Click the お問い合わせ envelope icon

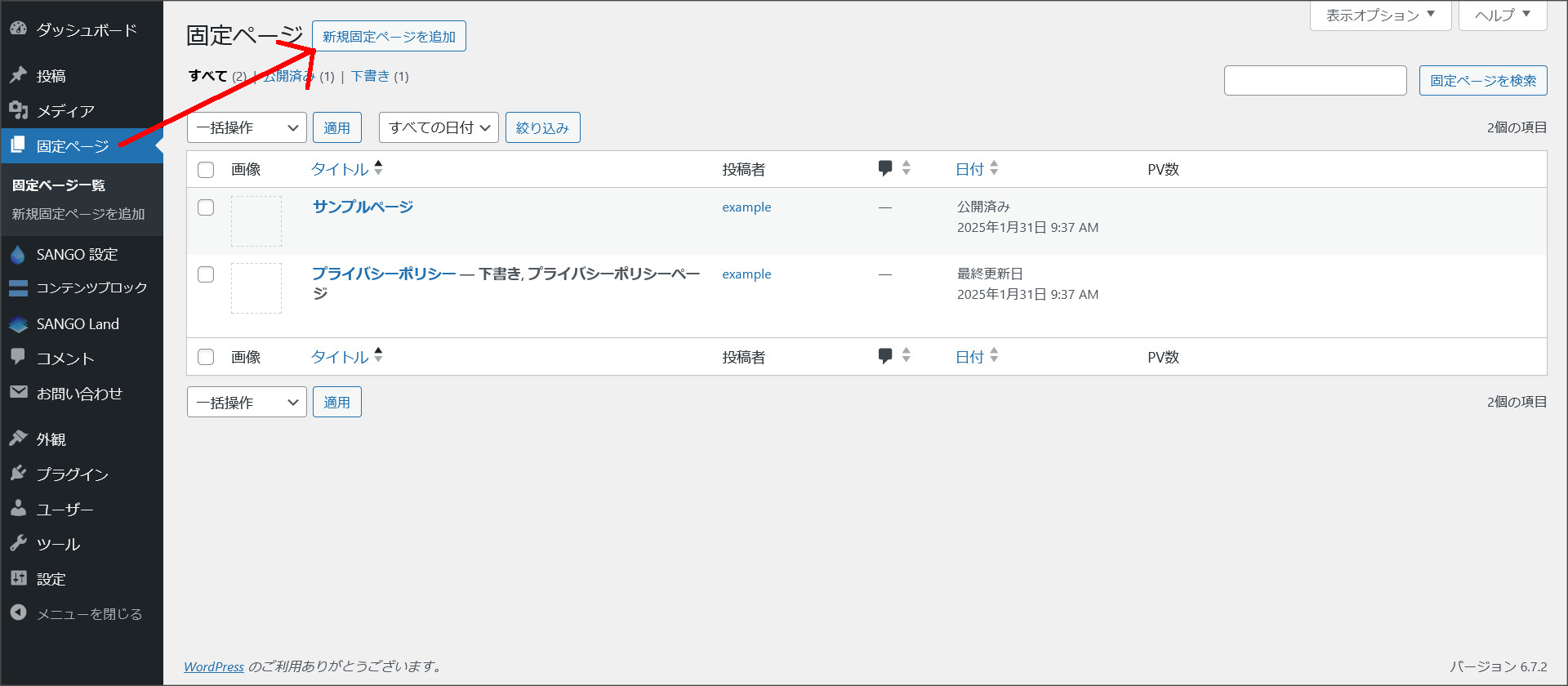coord(18,393)
